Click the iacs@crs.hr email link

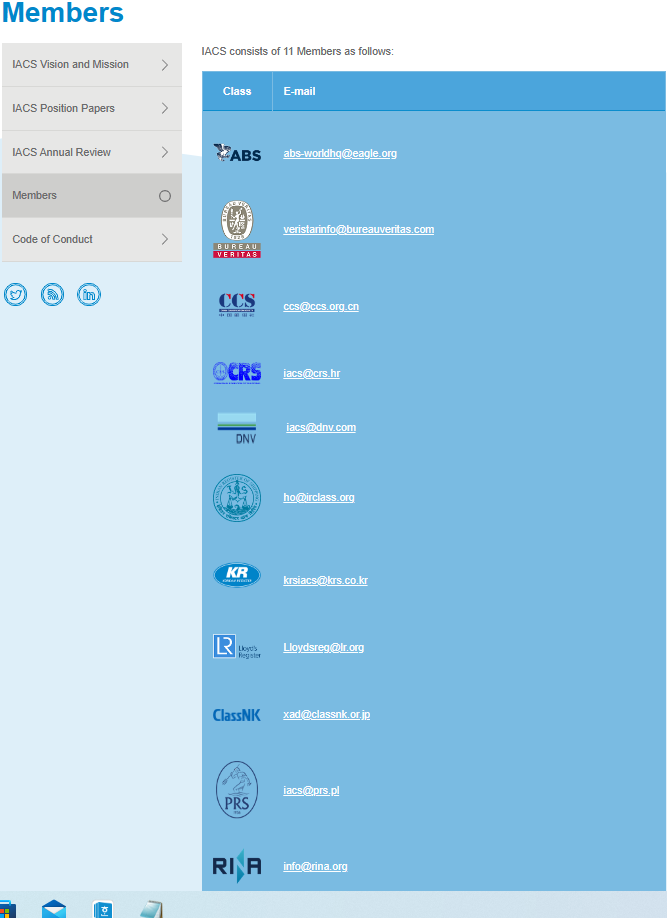[312, 373]
